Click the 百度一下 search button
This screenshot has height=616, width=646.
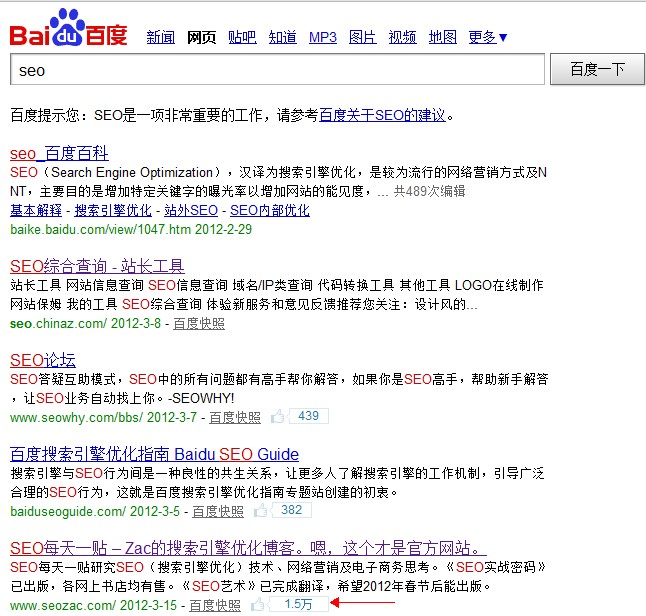597,69
